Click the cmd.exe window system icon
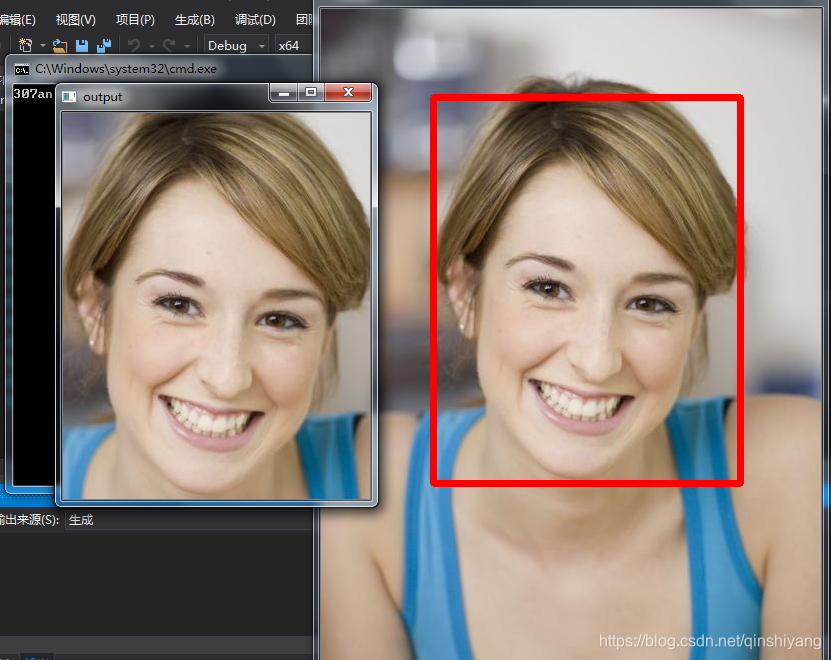Screen dimensions: 831x660 [x=22, y=69]
